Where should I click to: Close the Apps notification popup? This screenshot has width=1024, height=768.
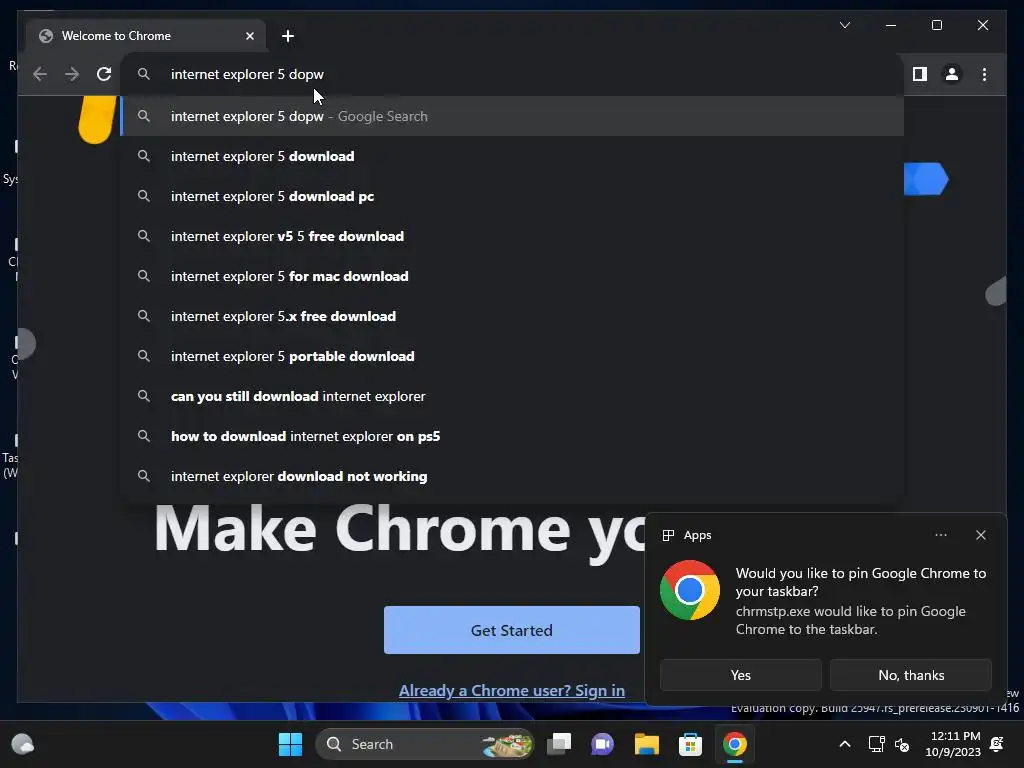coord(980,535)
